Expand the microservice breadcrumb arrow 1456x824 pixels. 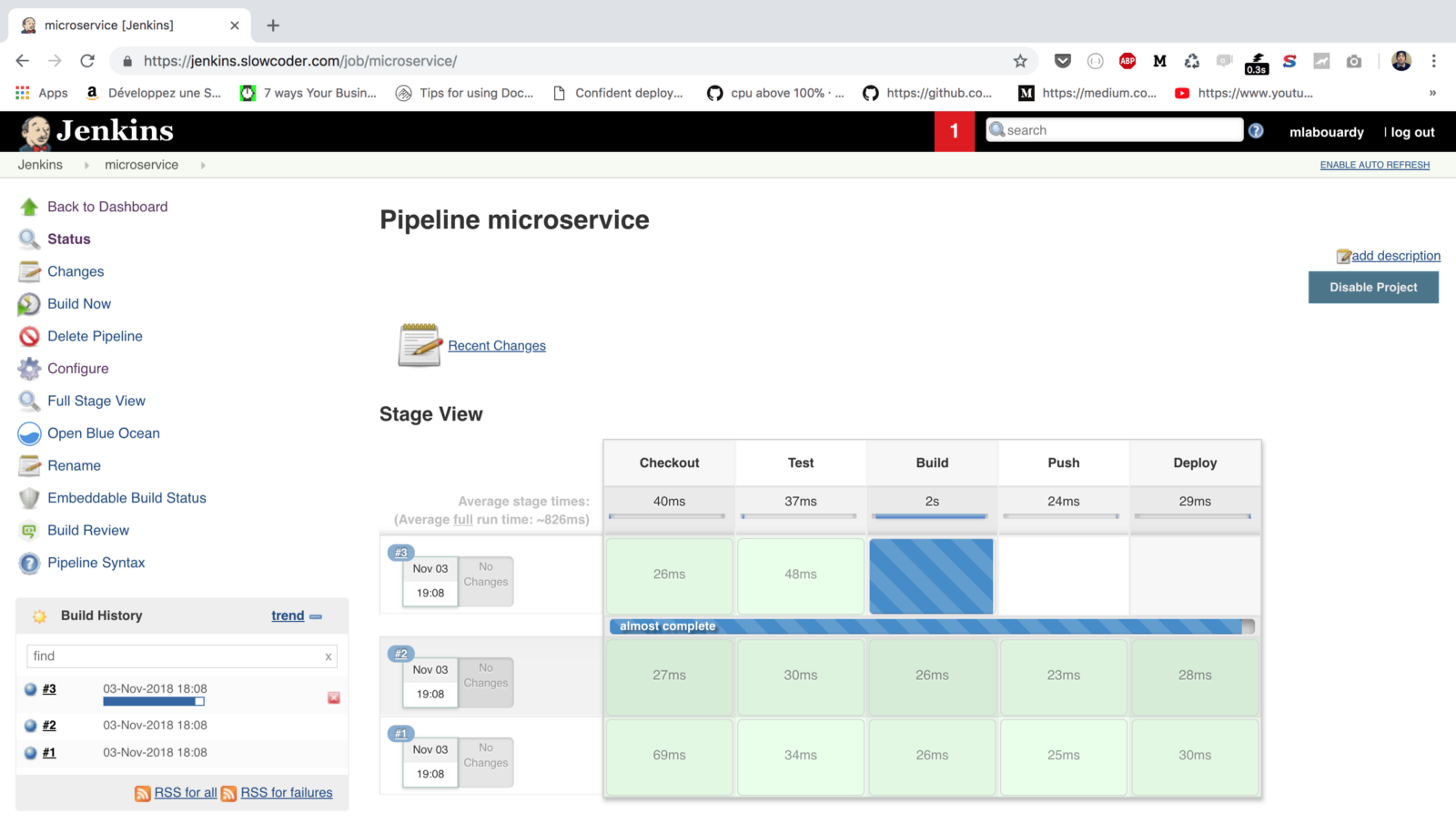tap(203, 166)
